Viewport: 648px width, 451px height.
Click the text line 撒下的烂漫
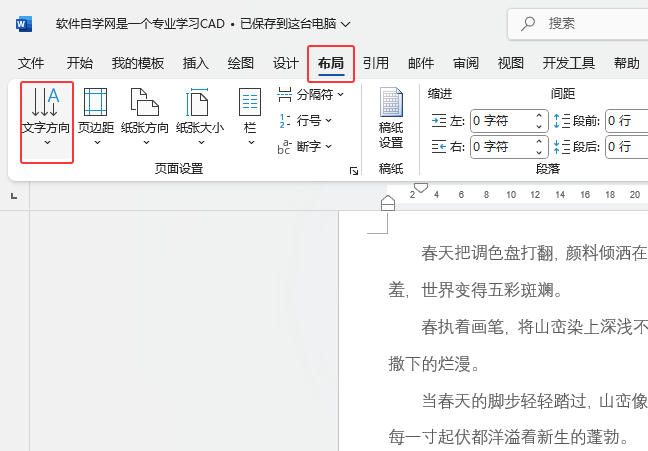434,364
